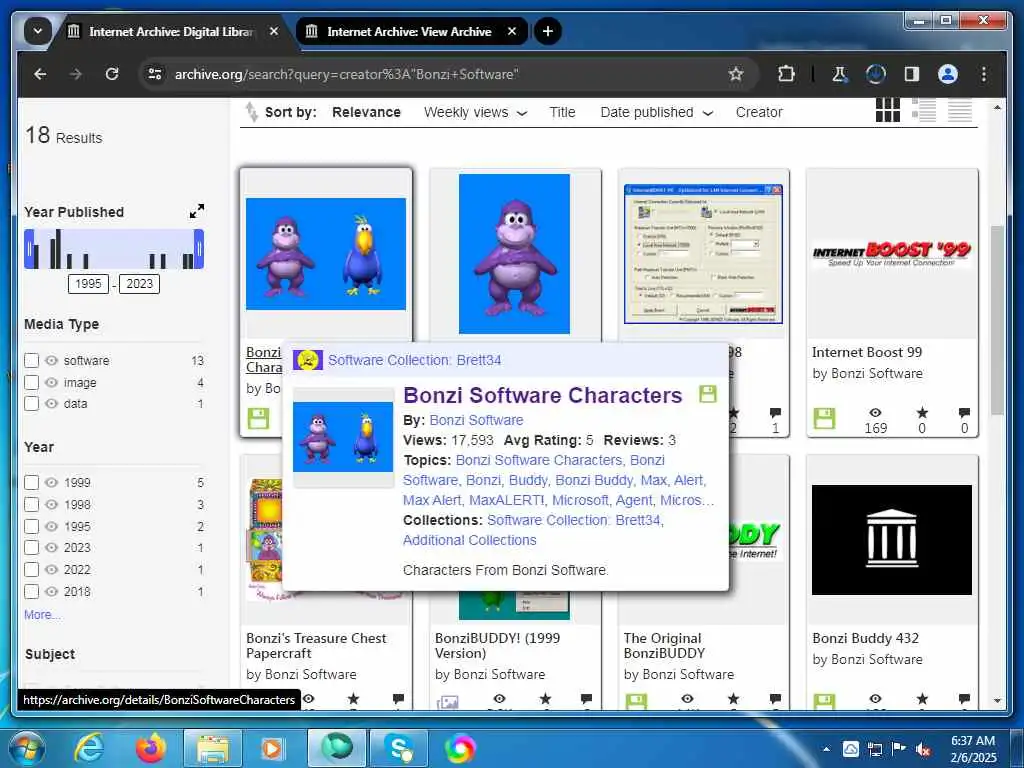Open Windows Media Player taskbar icon
Viewport: 1024px width, 768px height.
coord(272,748)
